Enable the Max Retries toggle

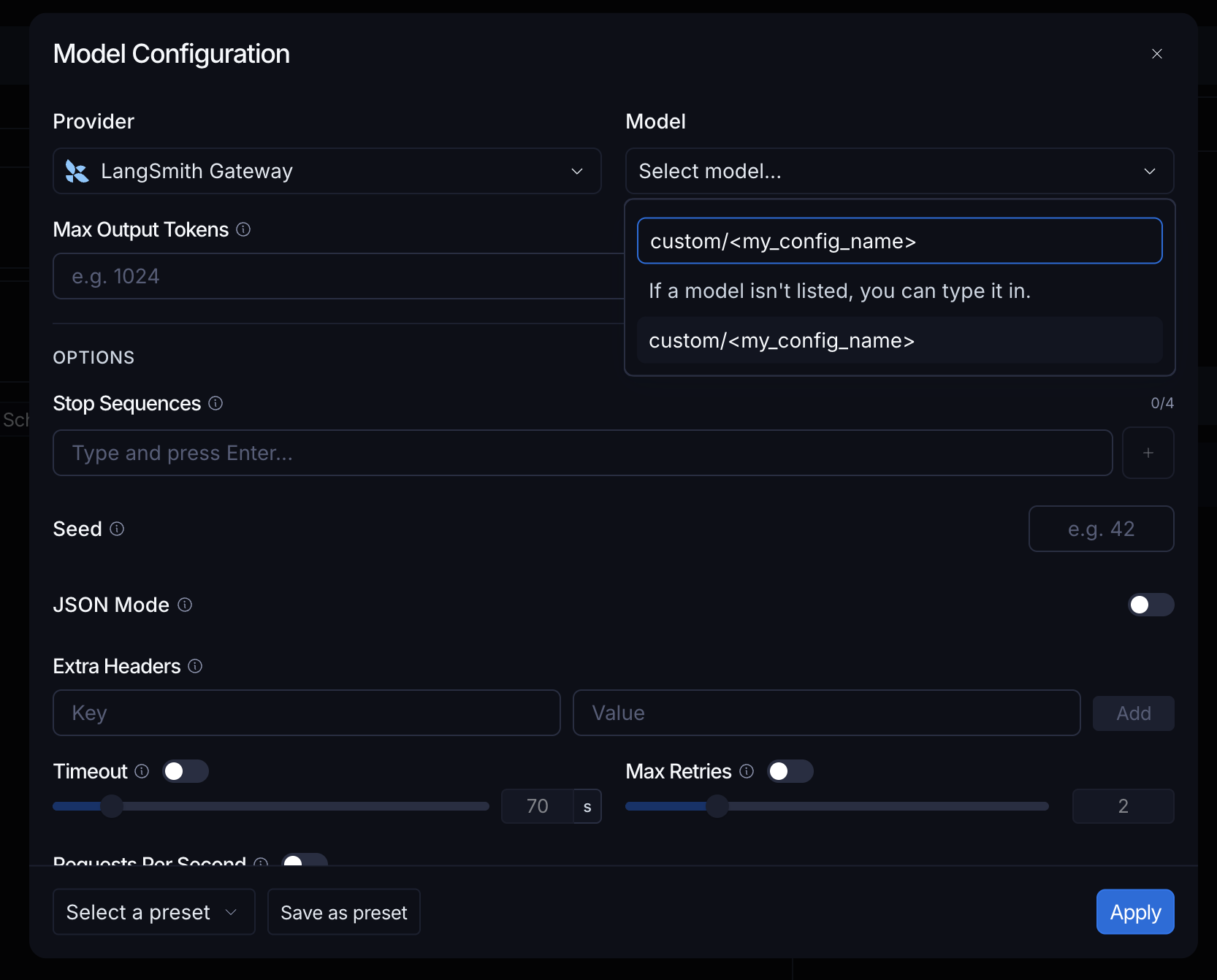[x=790, y=771]
